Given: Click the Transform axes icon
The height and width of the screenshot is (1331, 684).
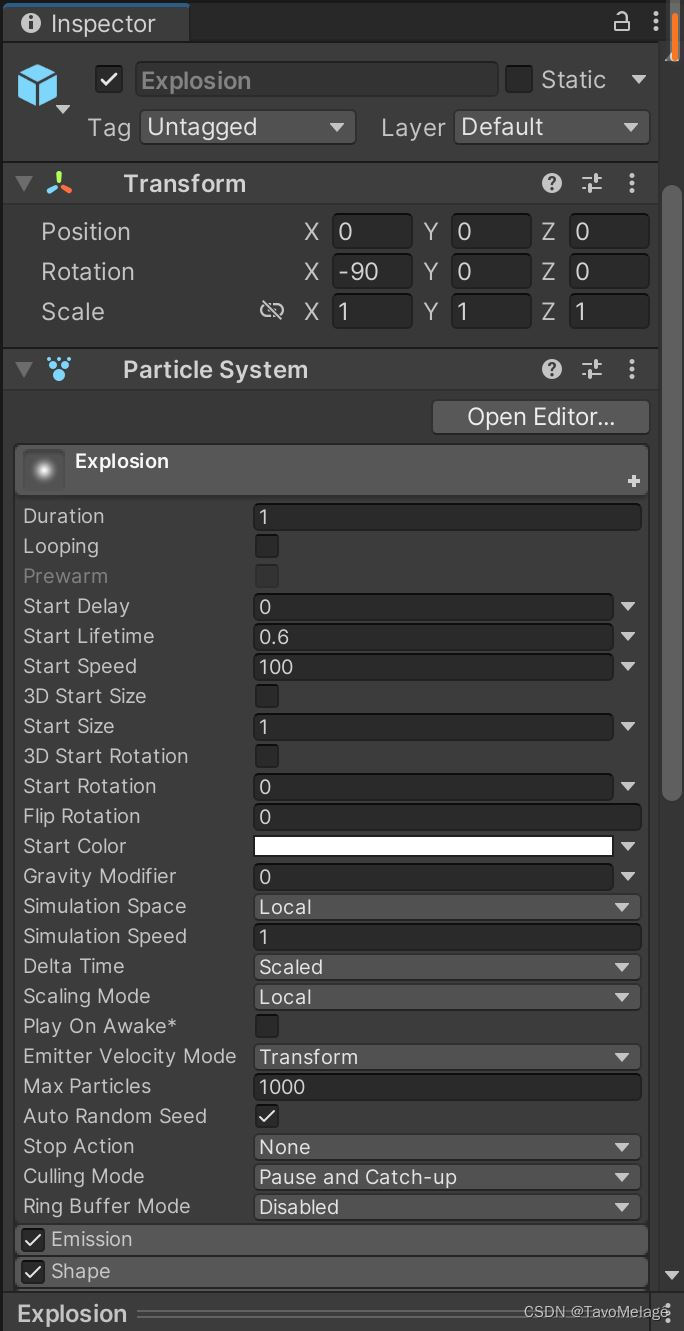Looking at the screenshot, I should [59, 183].
